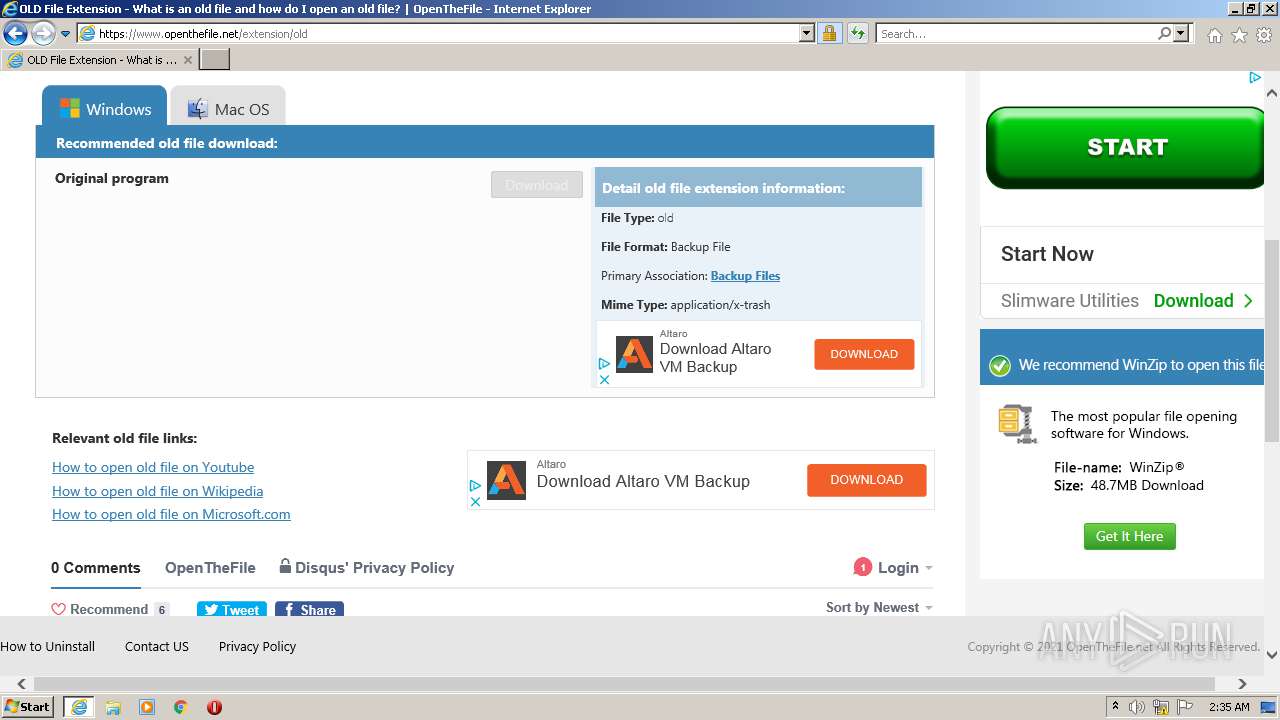Image resolution: width=1280 pixels, height=720 pixels.
Task: Click the security lock icon
Action: (829, 33)
